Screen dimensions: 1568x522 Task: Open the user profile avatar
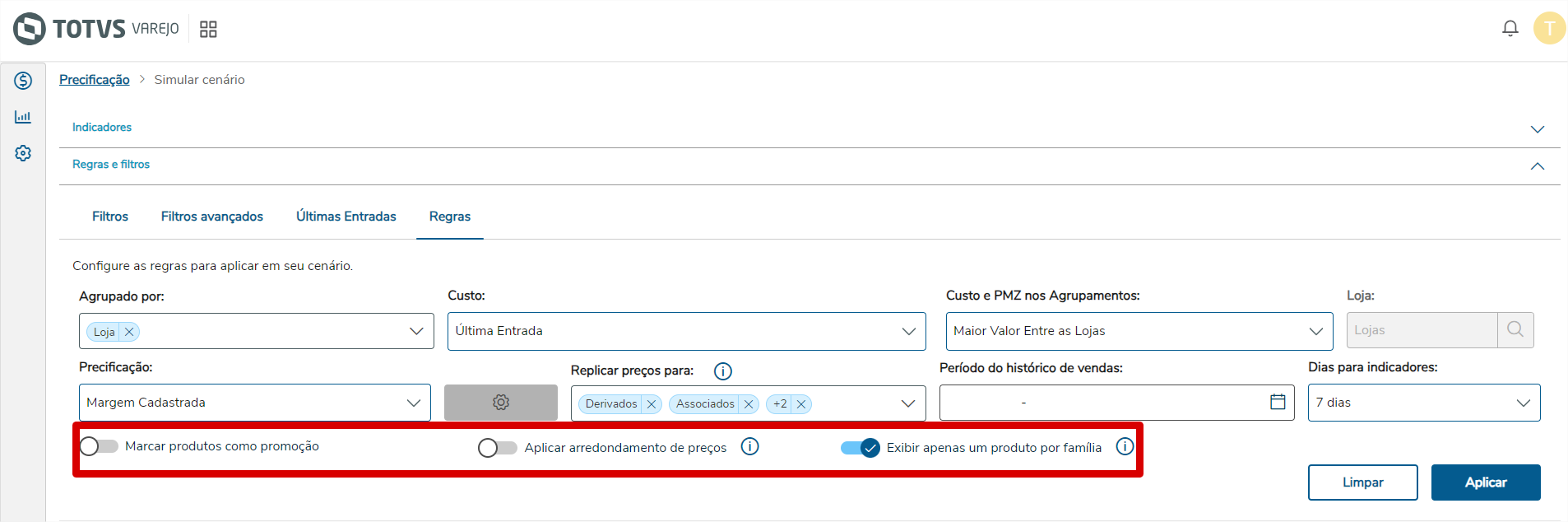tap(1549, 29)
